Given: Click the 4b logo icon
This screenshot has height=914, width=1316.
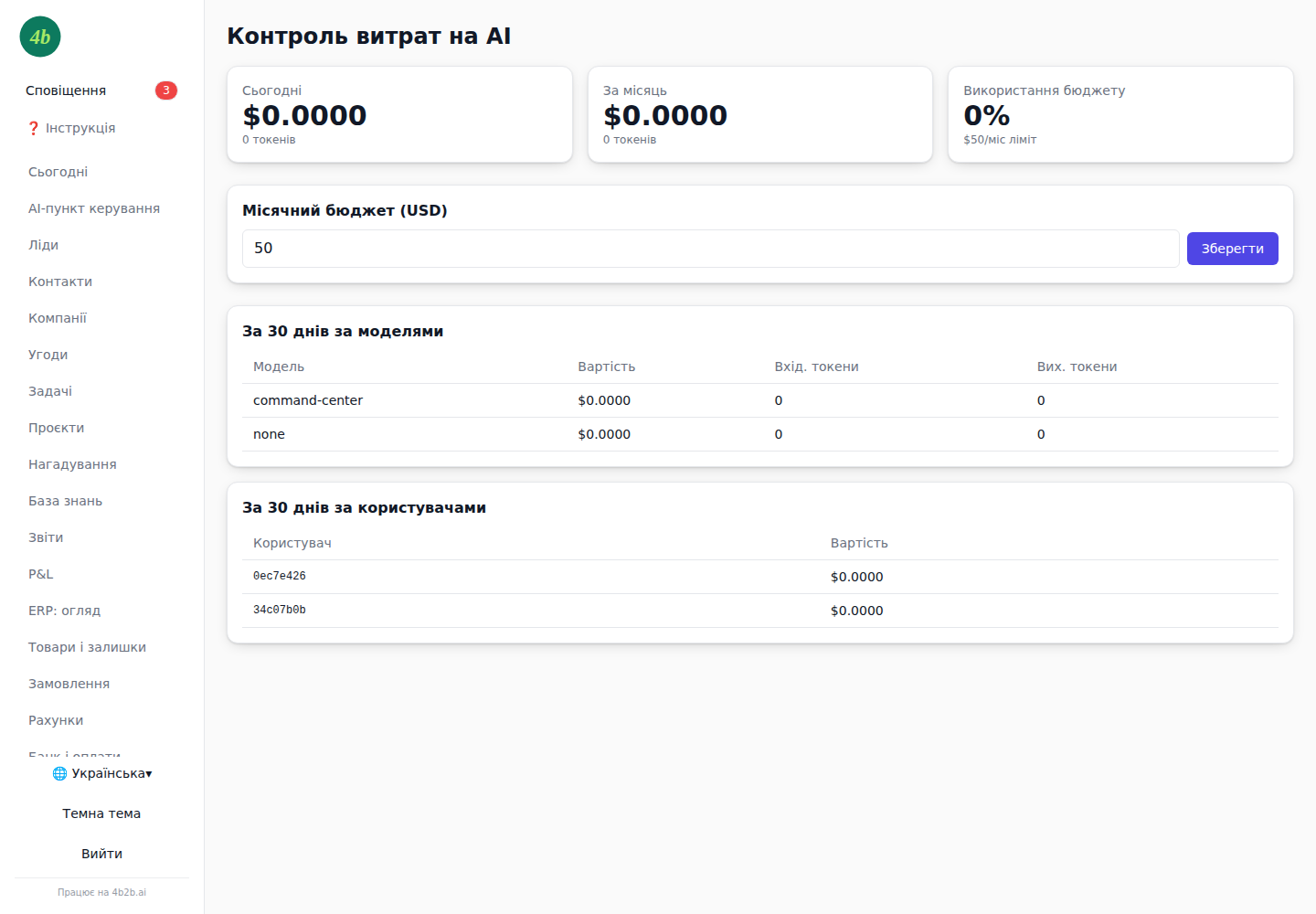Looking at the screenshot, I should pyautogui.click(x=40, y=37).
